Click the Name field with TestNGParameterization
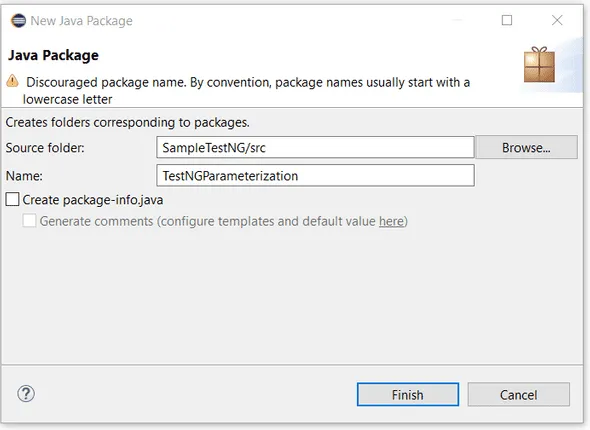The height and width of the screenshot is (430, 590). pos(315,175)
